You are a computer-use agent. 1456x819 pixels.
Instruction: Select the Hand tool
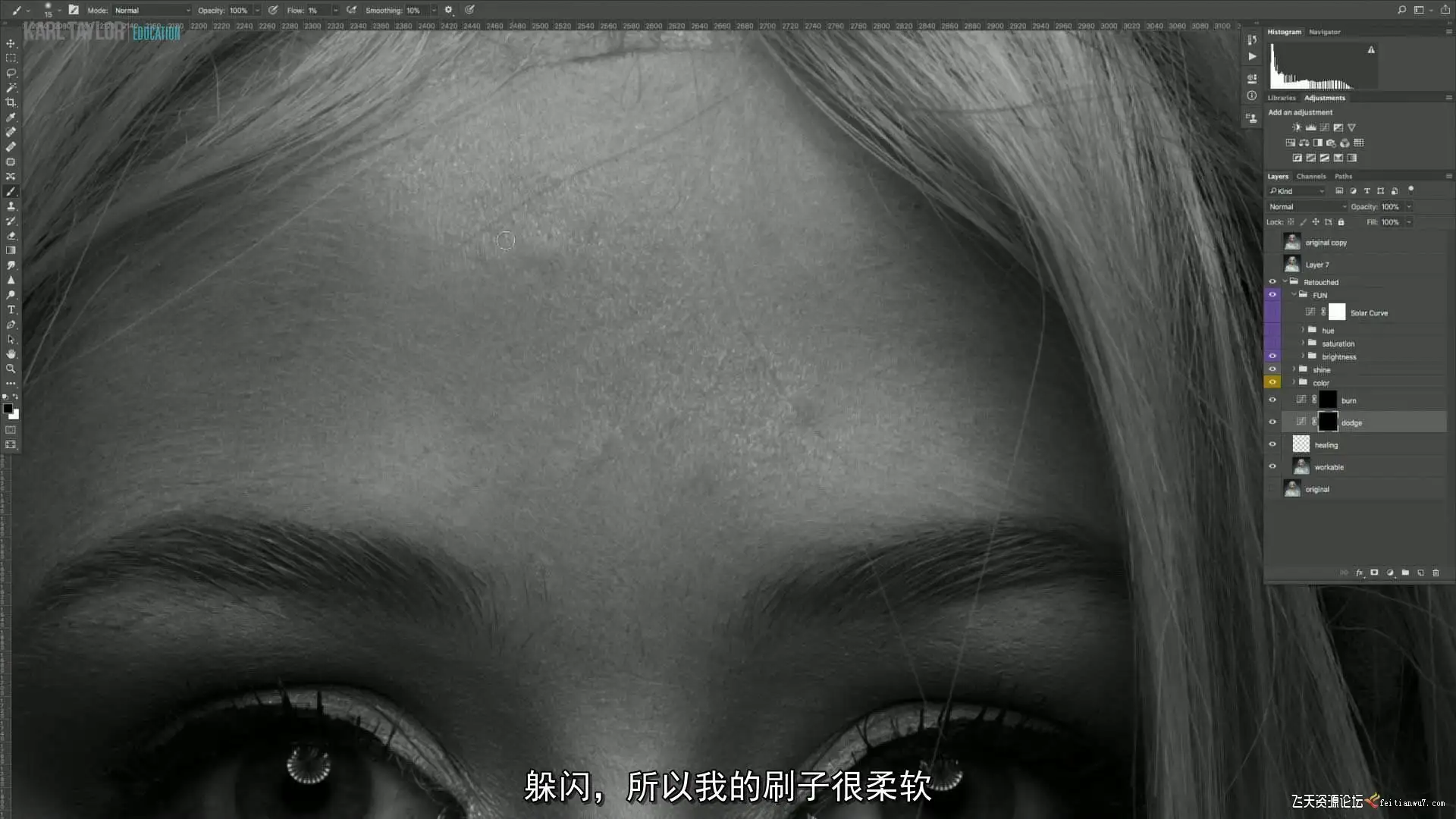coord(11,354)
